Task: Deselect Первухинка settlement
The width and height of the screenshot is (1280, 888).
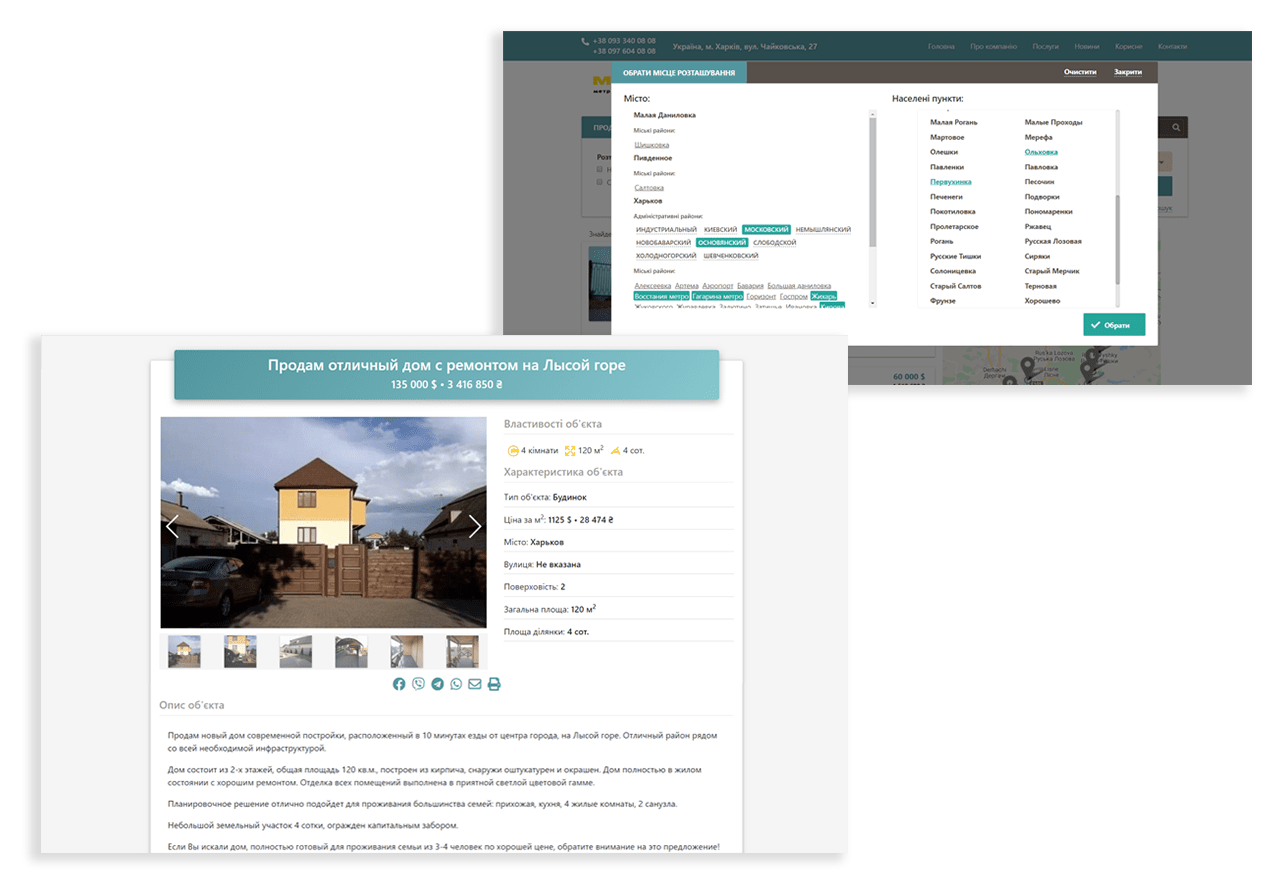Action: 951,182
